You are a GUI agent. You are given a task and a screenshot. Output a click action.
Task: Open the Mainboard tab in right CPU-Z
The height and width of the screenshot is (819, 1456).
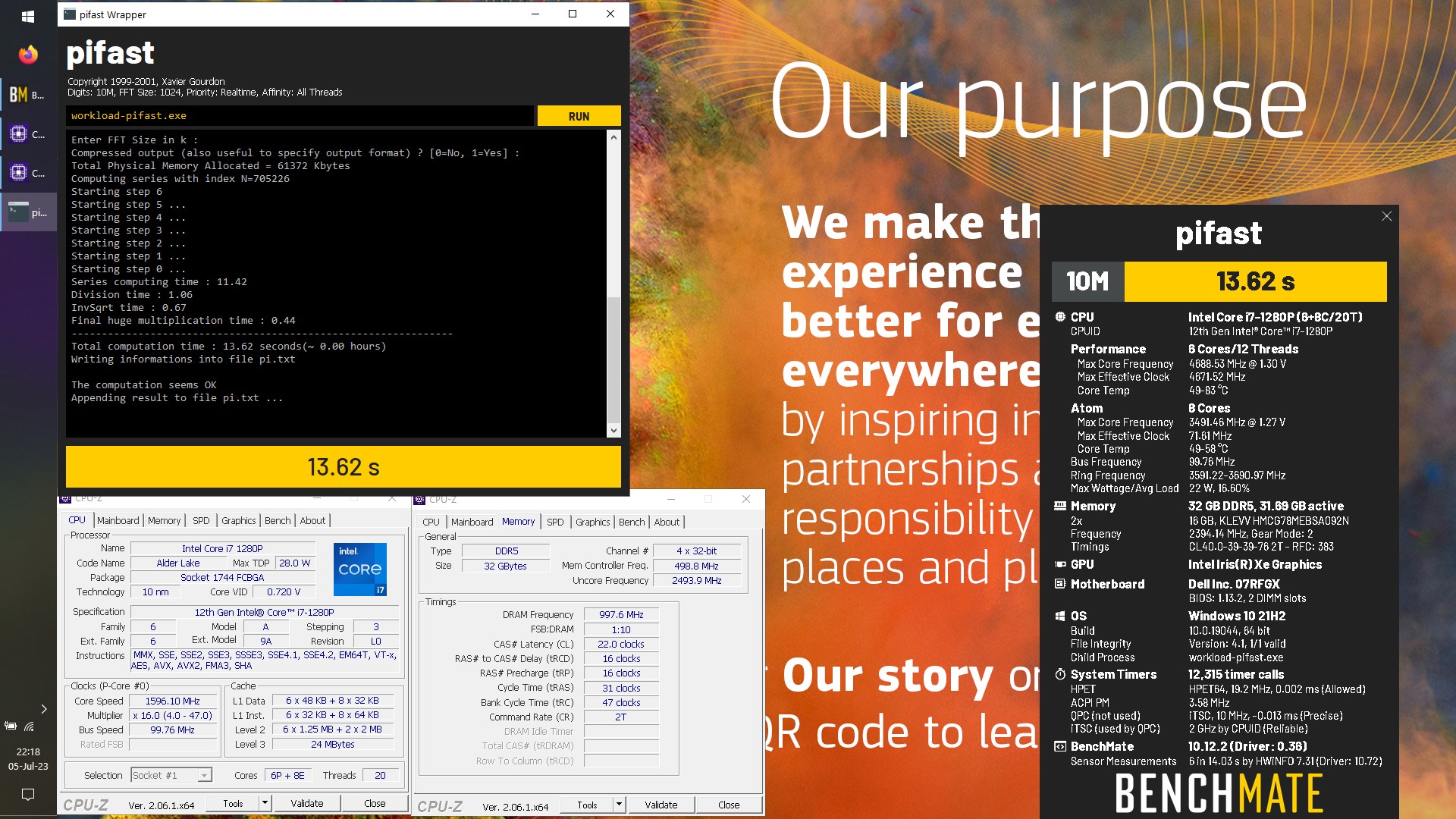click(472, 522)
